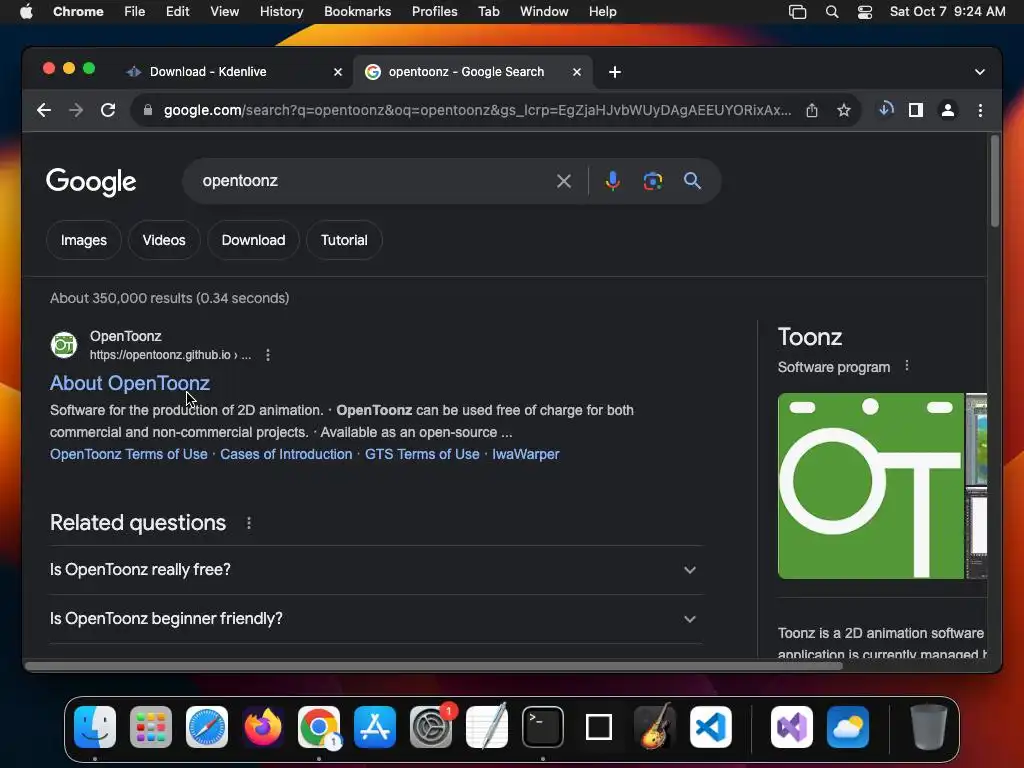
Task: Open the green OpenToonz logo image
Action: point(871,486)
